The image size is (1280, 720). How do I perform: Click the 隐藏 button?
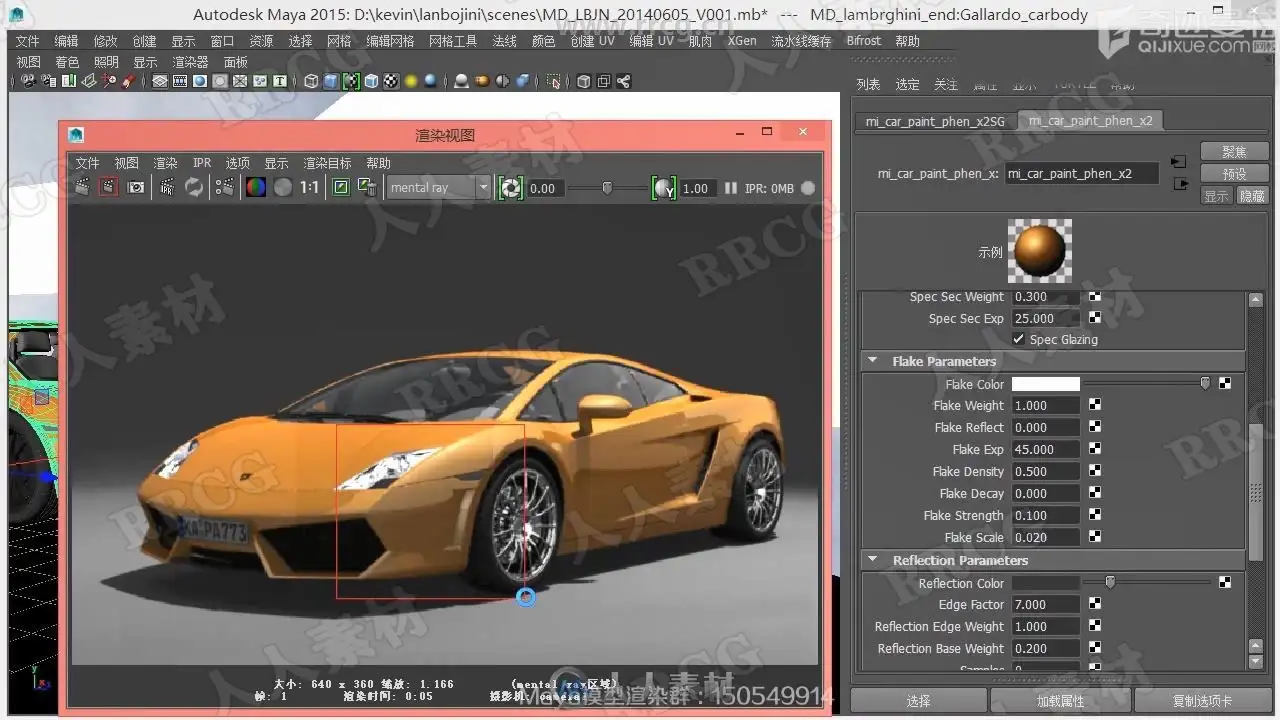tap(1252, 196)
